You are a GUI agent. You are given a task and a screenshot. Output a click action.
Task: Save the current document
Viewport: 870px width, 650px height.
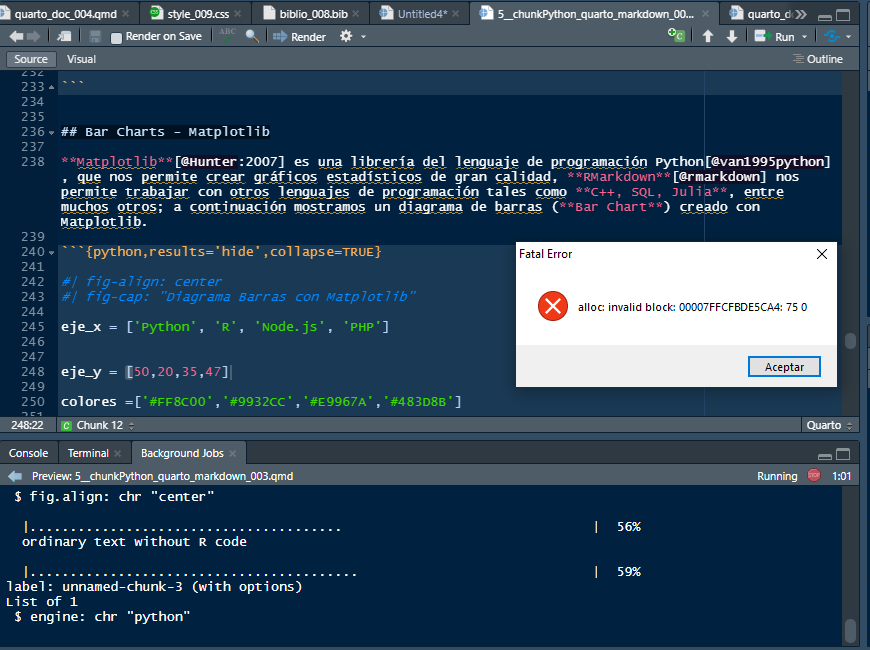click(x=95, y=37)
